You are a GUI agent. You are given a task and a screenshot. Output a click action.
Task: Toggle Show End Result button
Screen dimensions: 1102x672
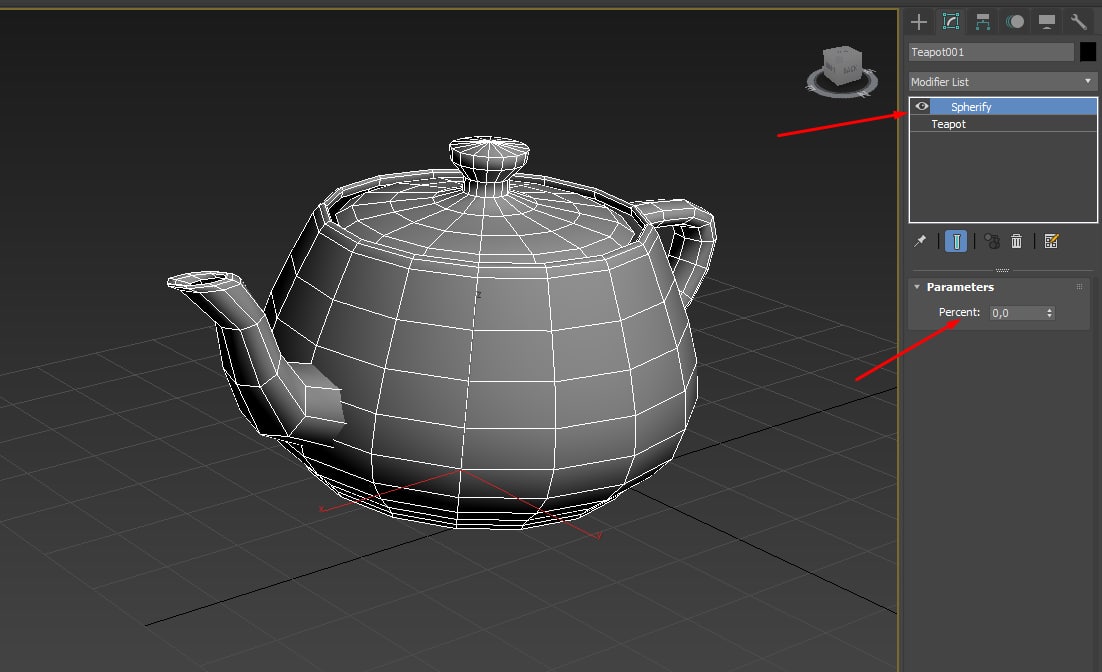956,241
